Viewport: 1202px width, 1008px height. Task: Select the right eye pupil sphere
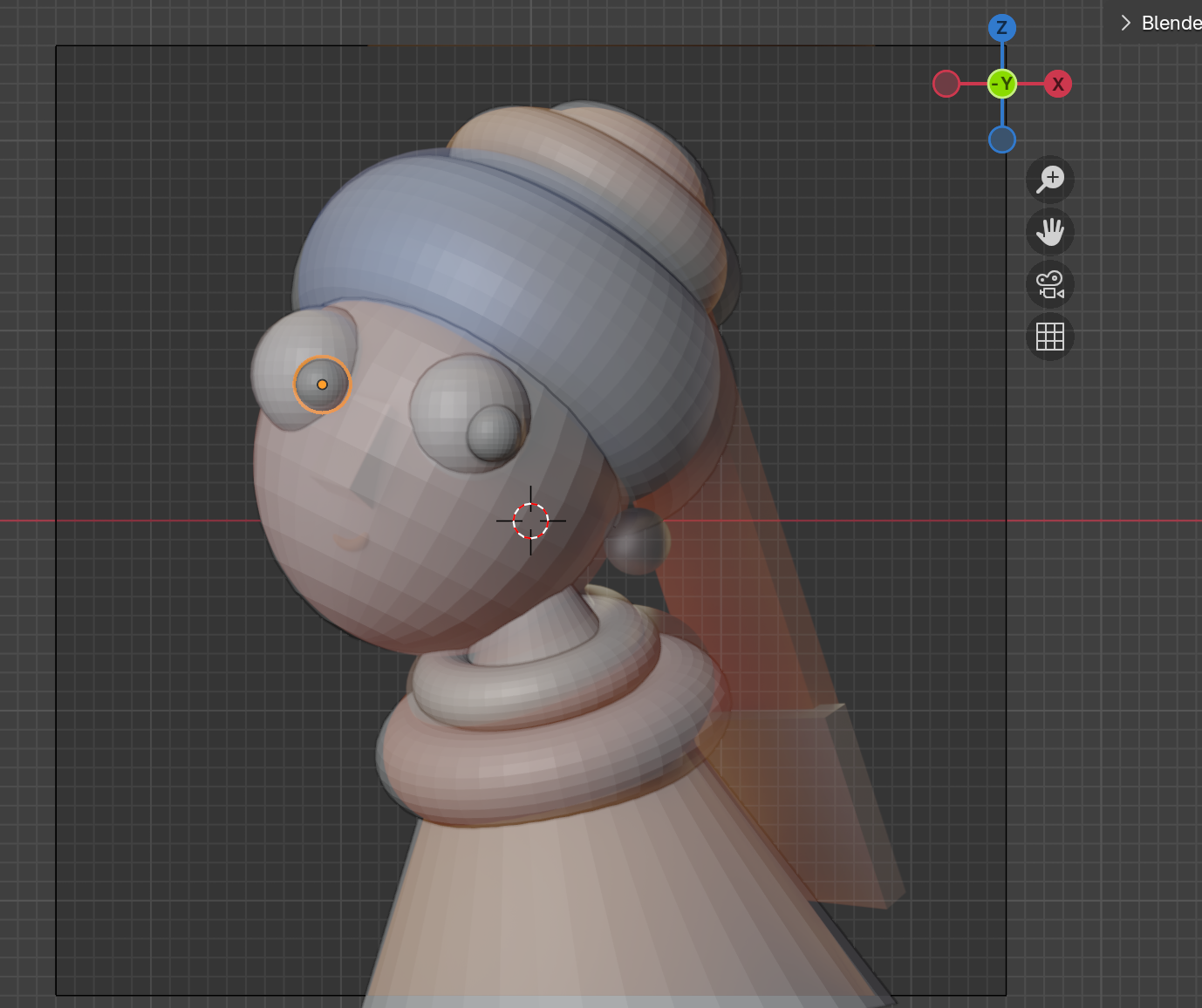494,432
